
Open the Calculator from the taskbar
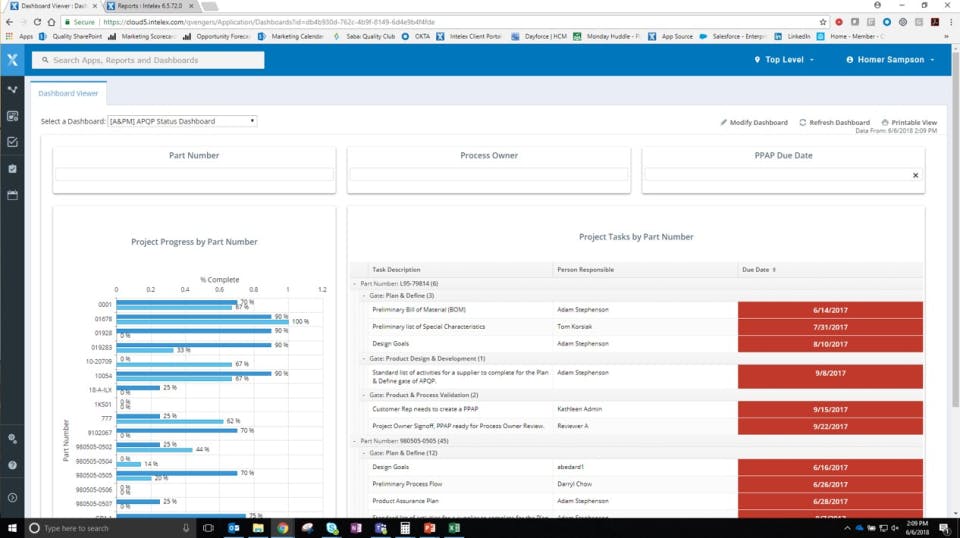pos(405,528)
